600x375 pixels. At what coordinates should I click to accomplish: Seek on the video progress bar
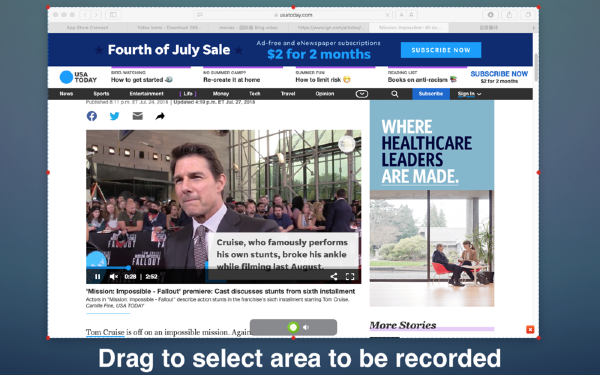(x=223, y=268)
